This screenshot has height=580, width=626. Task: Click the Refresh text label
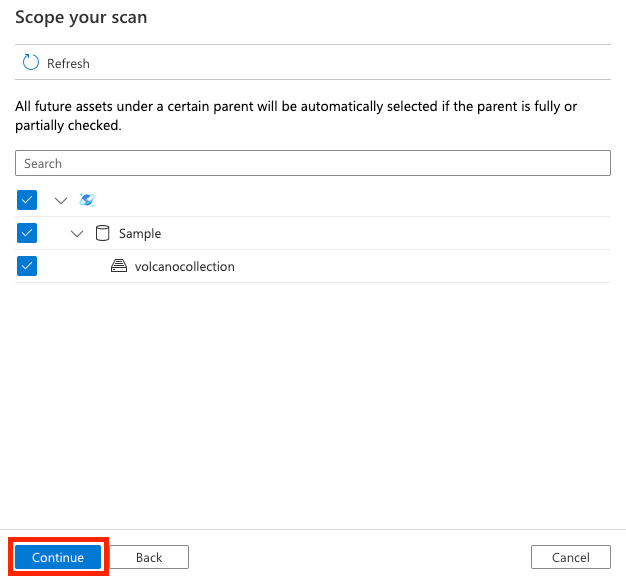[68, 63]
